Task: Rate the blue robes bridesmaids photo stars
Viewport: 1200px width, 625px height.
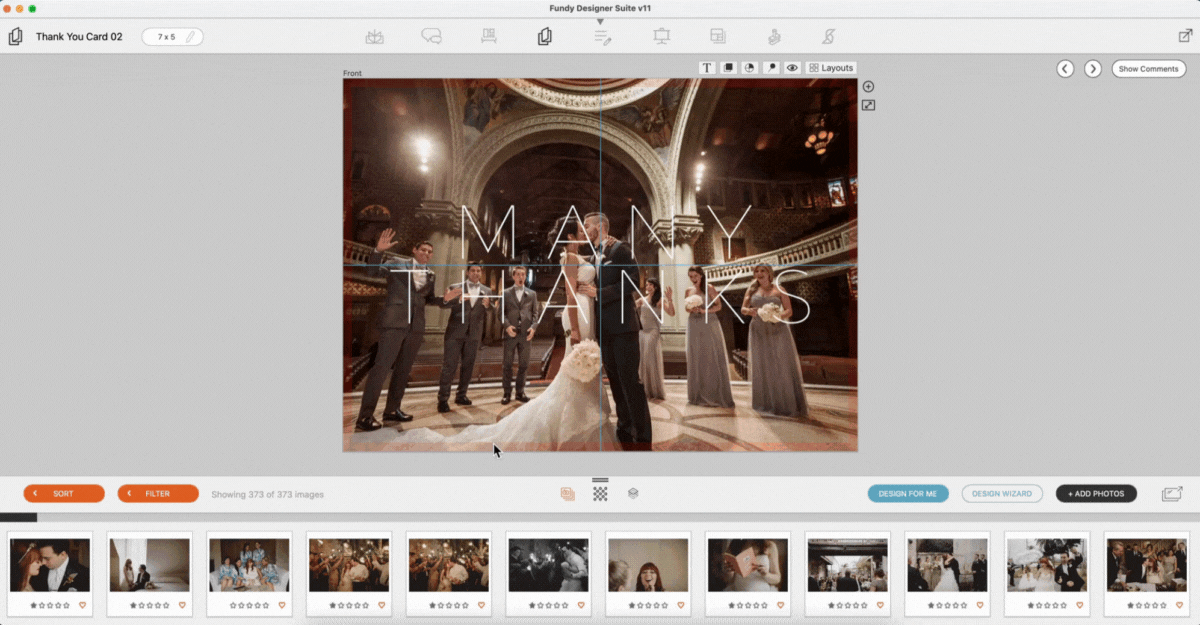Action: [249, 606]
